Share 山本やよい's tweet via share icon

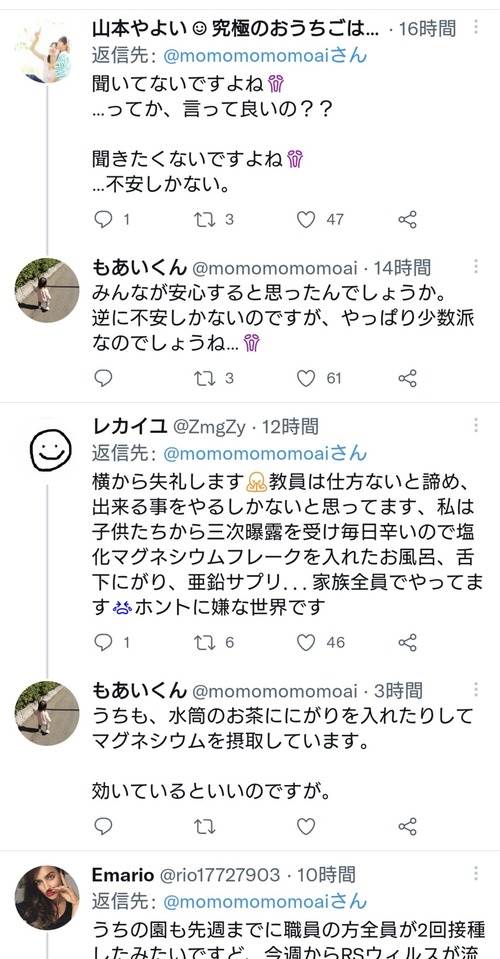408,219
